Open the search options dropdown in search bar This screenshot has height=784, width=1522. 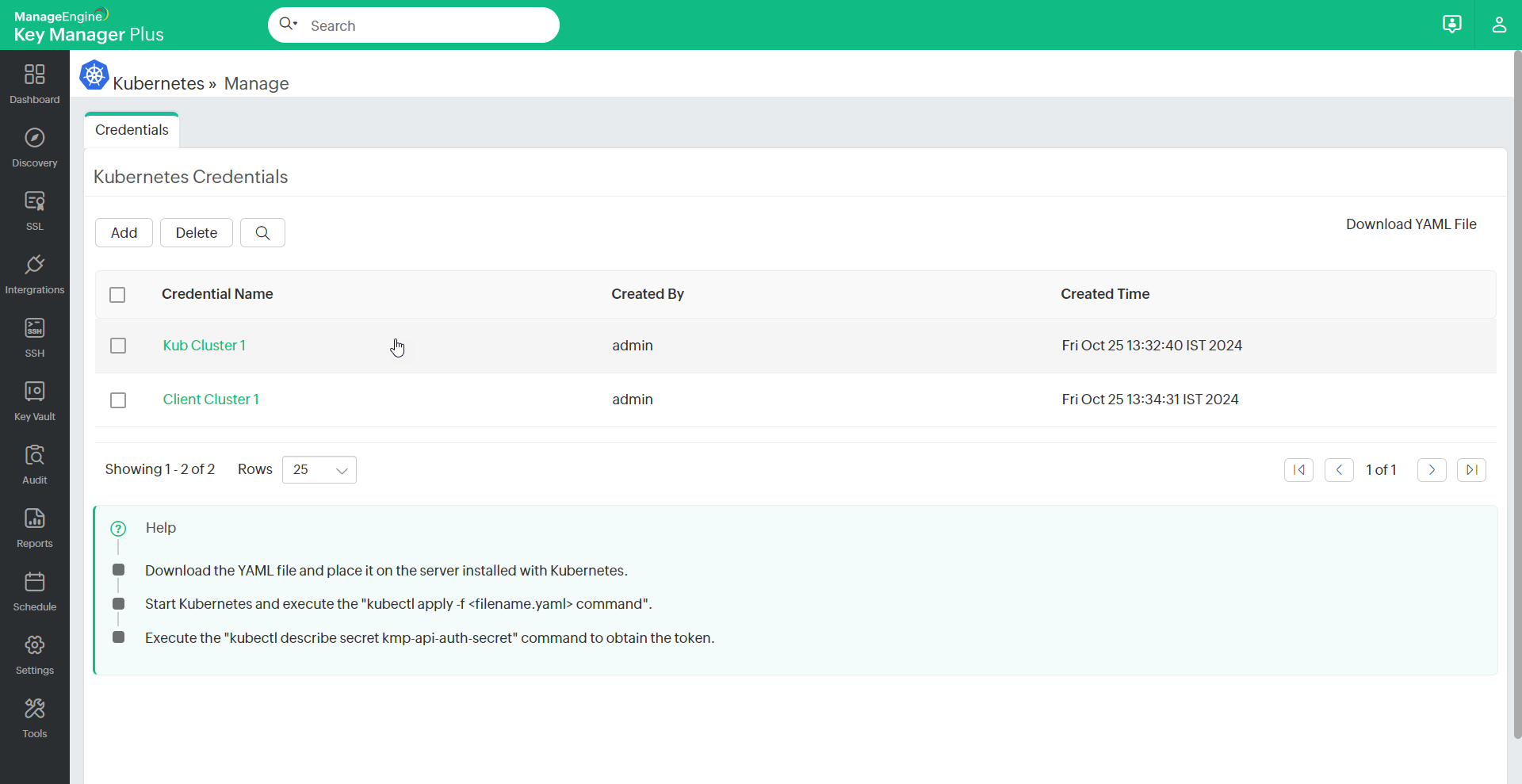[289, 25]
